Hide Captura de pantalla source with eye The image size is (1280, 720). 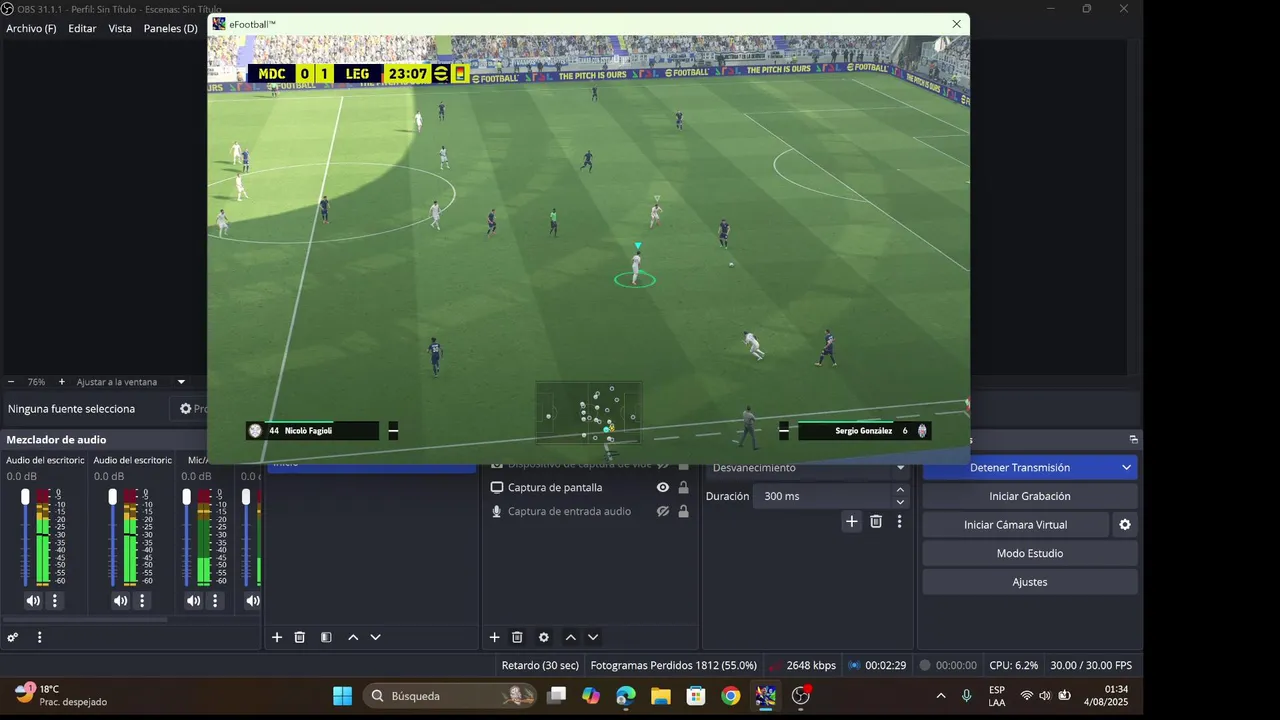(x=662, y=488)
